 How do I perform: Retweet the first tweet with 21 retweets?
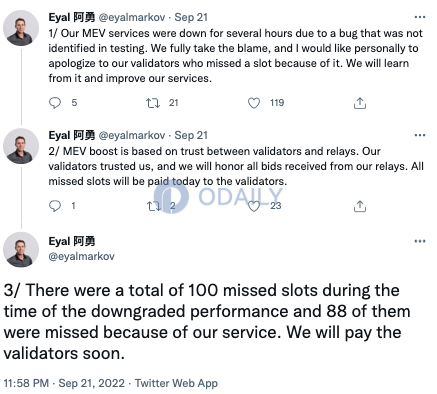click(153, 103)
